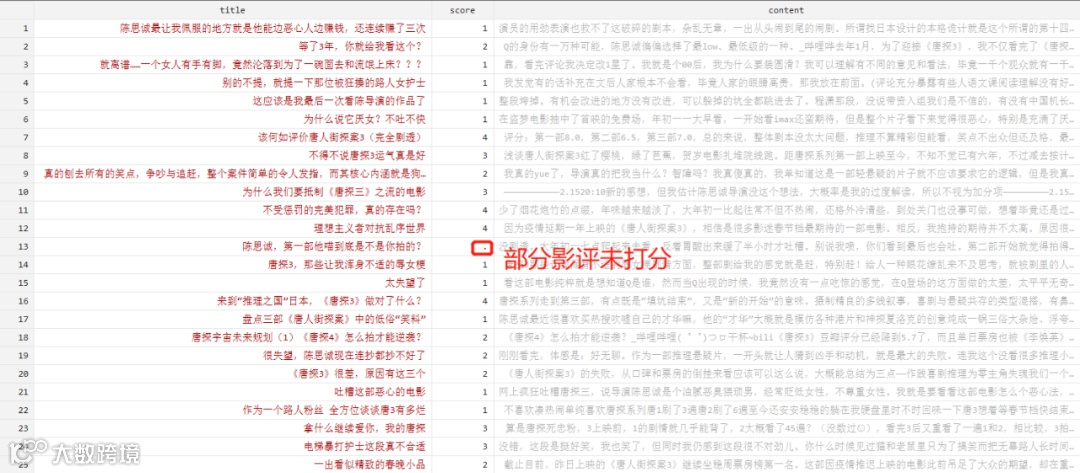Viewport: 1080px width, 473px height.
Task: Select score value 3 in row 23
Action: [485, 428]
